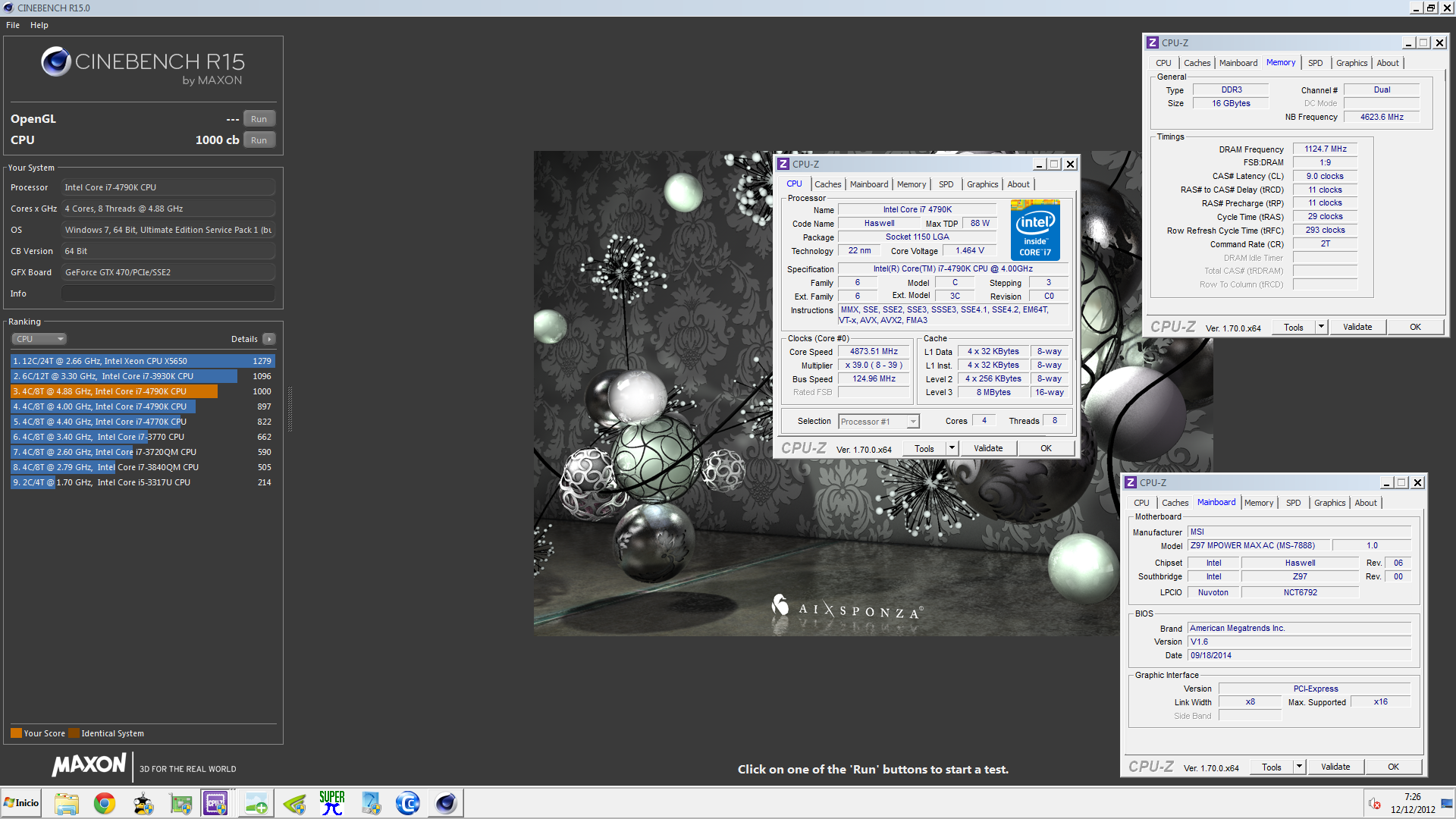
Task: Click Validate in the Memory CPU-Z window
Action: click(x=1357, y=328)
